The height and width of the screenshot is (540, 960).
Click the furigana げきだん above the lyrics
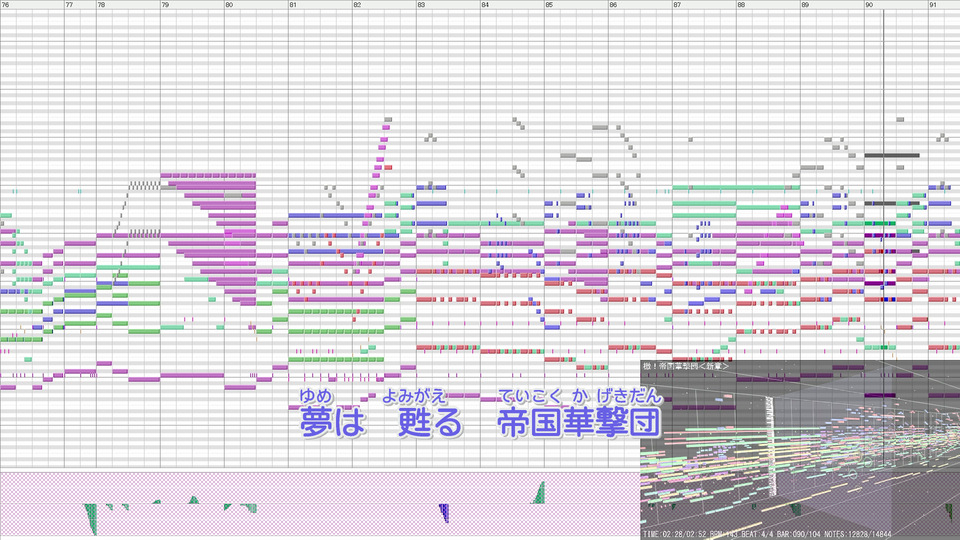pyautogui.click(x=630, y=396)
